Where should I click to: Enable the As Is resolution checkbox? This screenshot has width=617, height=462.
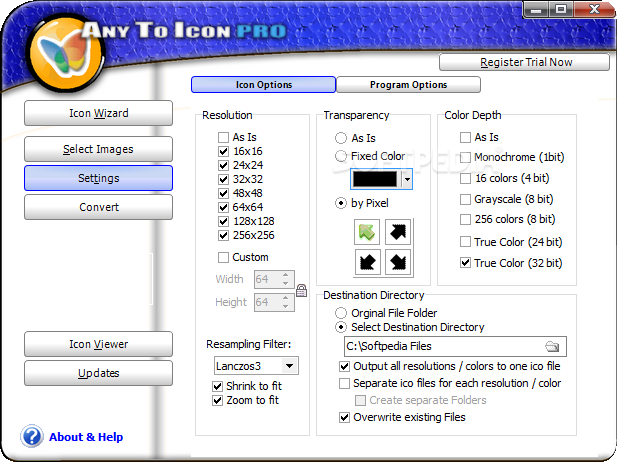click(x=223, y=137)
